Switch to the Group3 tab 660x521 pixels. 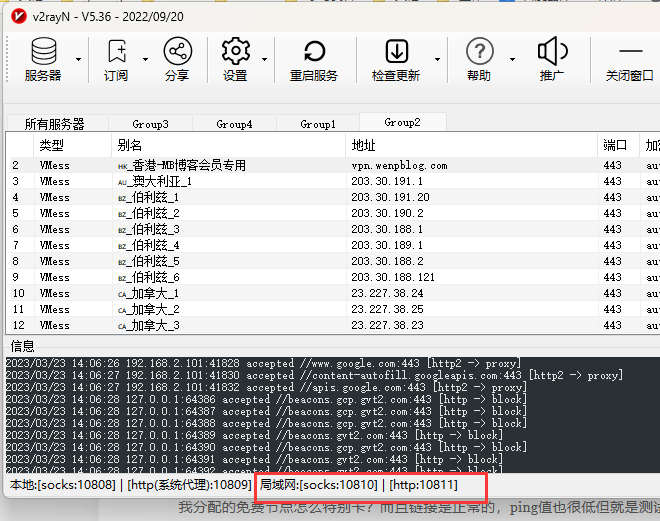point(150,124)
